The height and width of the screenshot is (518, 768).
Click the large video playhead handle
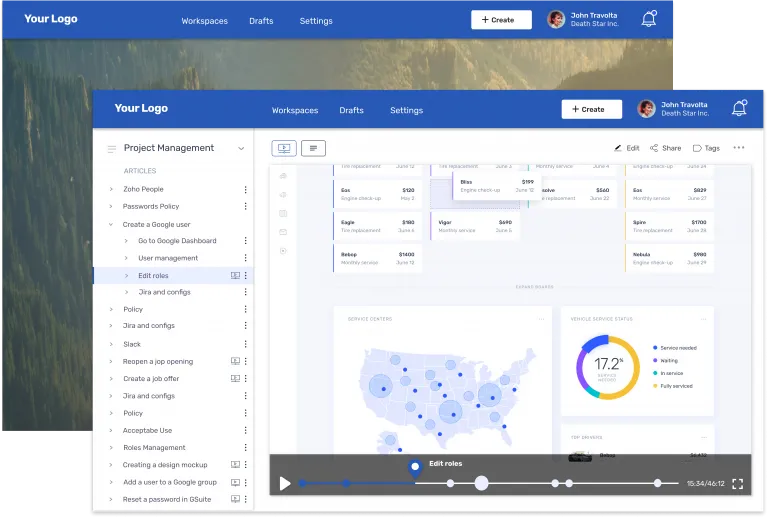pos(481,483)
